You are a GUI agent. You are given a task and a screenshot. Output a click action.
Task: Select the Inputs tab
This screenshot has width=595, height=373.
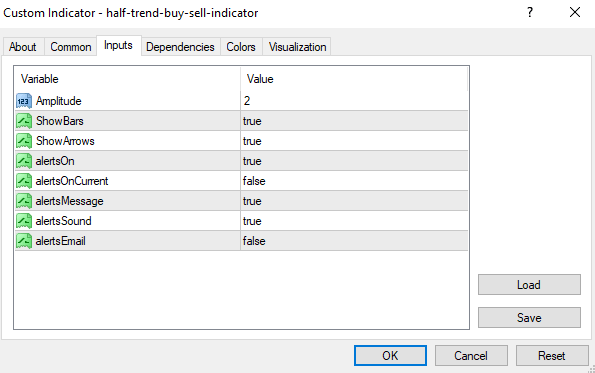coord(118,46)
